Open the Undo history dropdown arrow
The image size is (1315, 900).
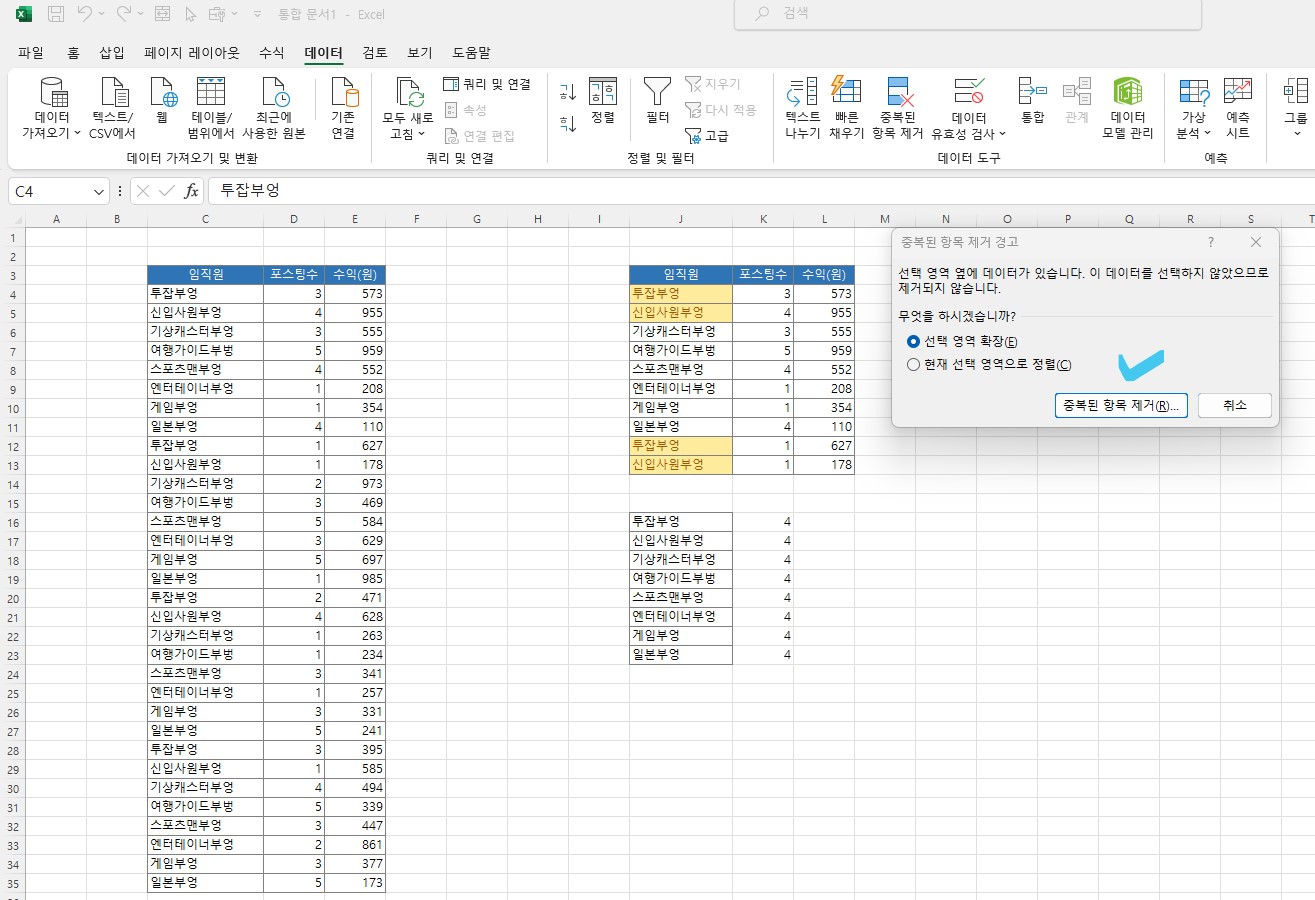click(102, 15)
